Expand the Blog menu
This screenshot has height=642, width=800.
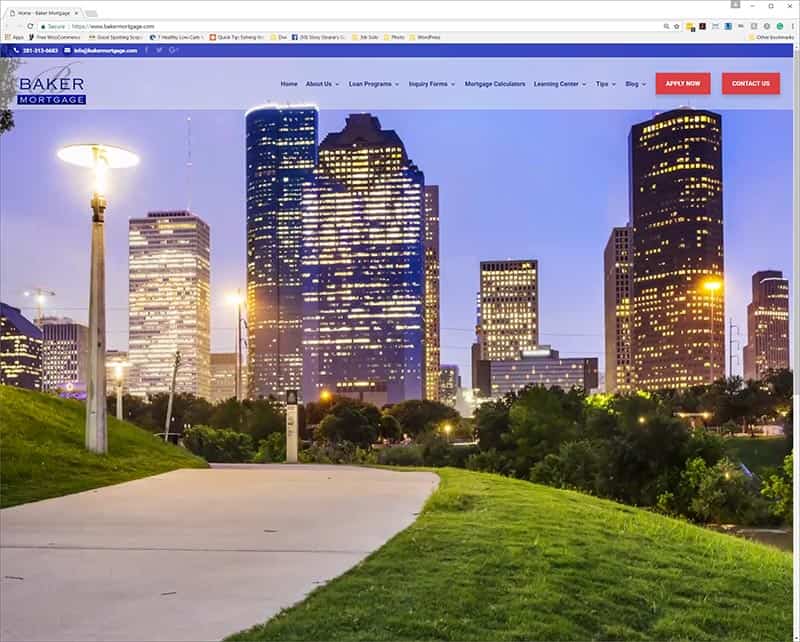[636, 84]
